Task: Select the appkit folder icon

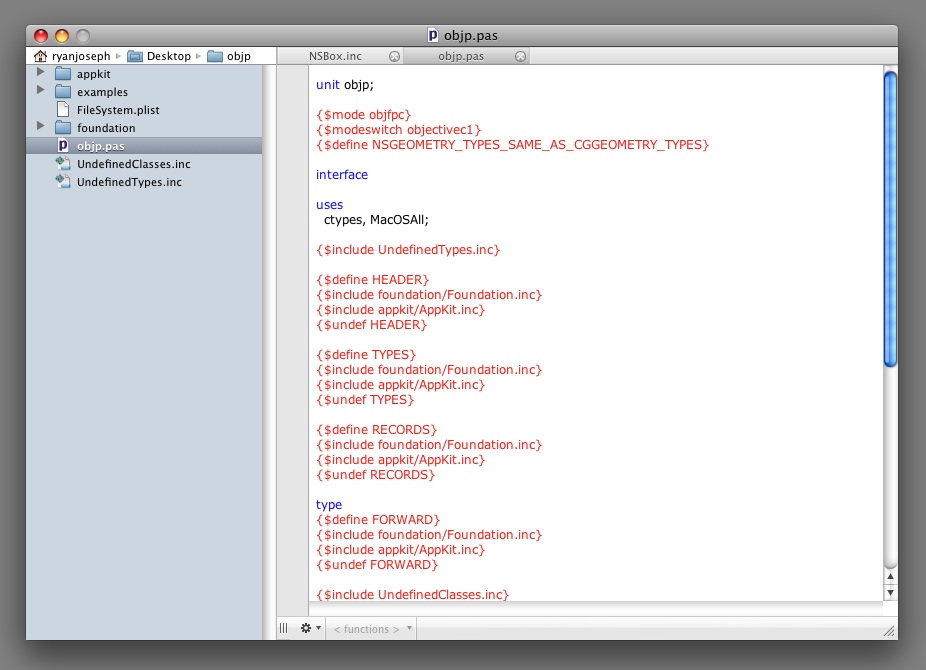Action: tap(63, 74)
